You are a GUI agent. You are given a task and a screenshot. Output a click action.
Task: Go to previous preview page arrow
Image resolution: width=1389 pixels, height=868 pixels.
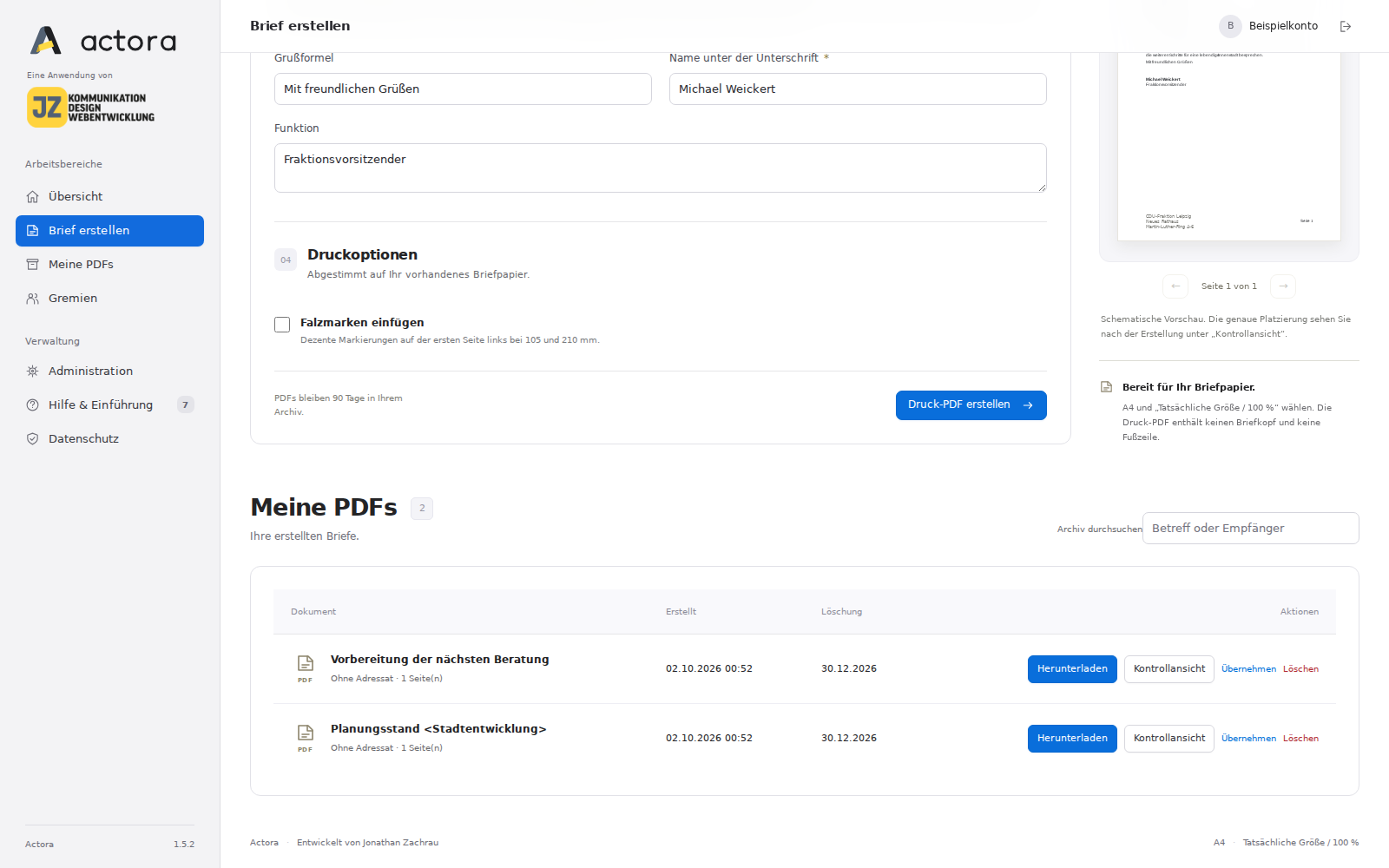pyautogui.click(x=1175, y=286)
